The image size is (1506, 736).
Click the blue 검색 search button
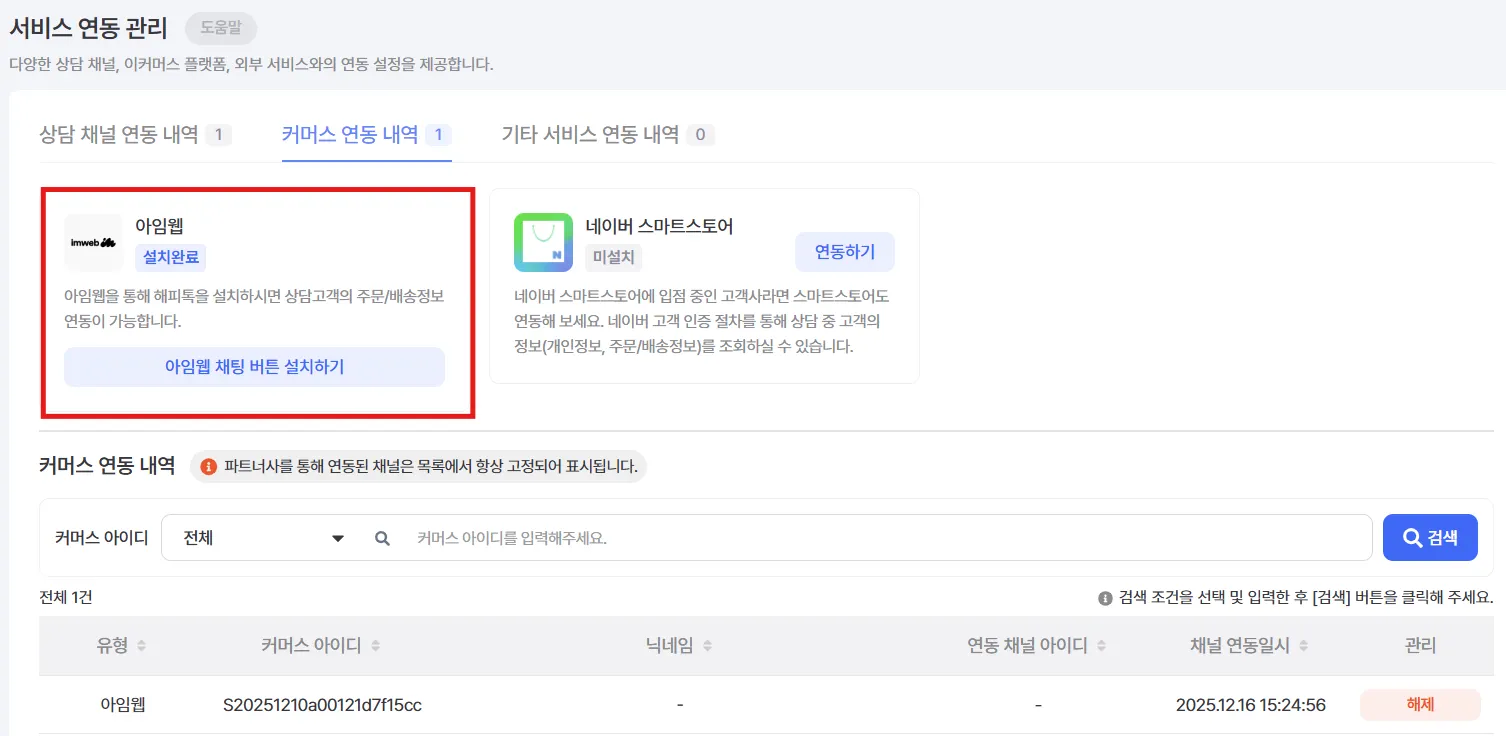1430,538
